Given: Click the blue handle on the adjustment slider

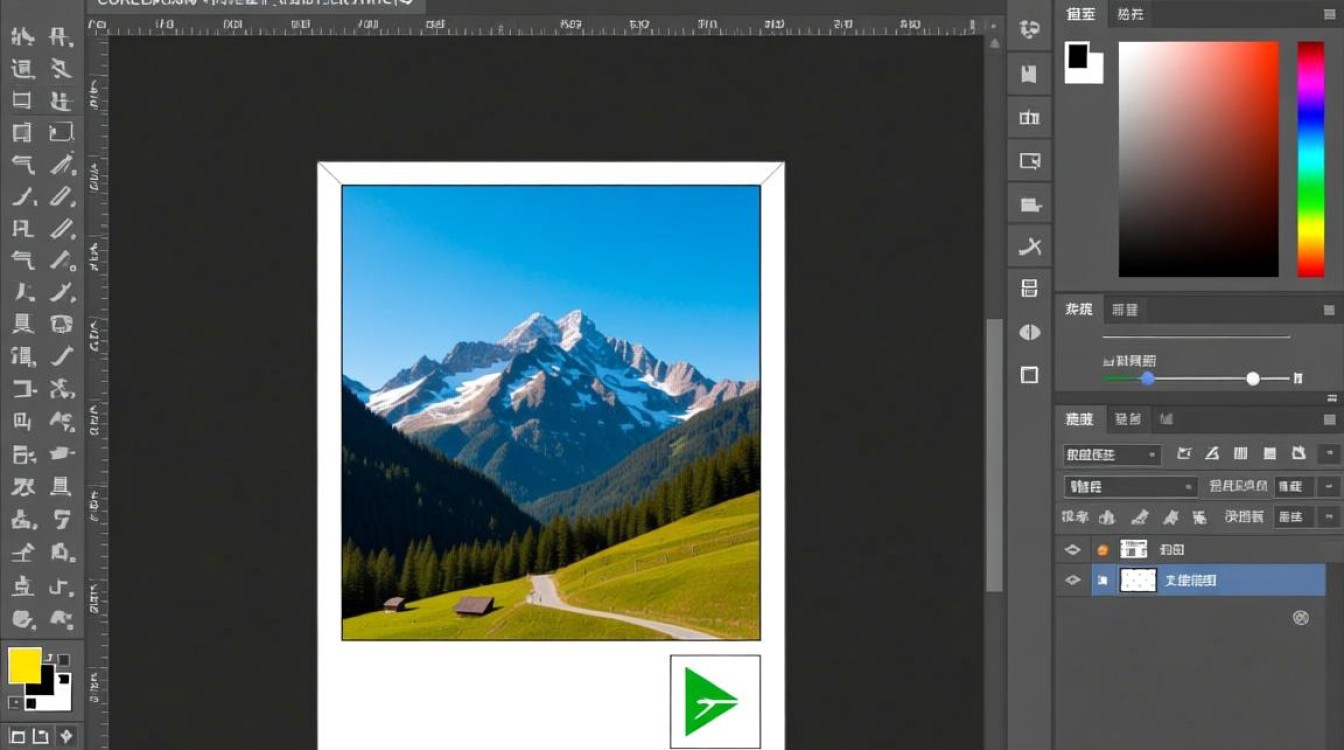Looking at the screenshot, I should [1147, 378].
